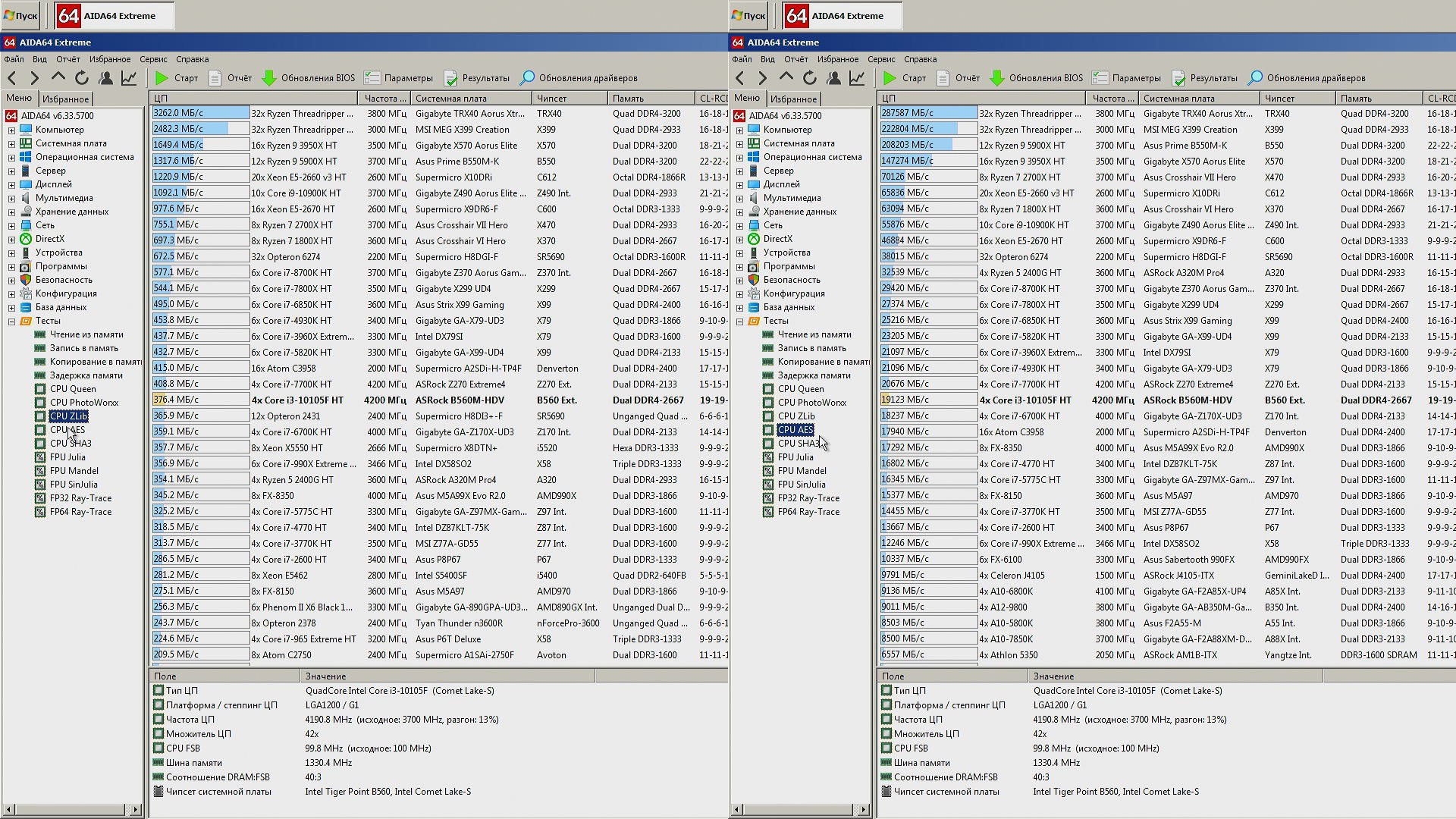The image size is (1456, 819).
Task: Click the Отчёт toolbar button in the right window
Action: (958, 78)
